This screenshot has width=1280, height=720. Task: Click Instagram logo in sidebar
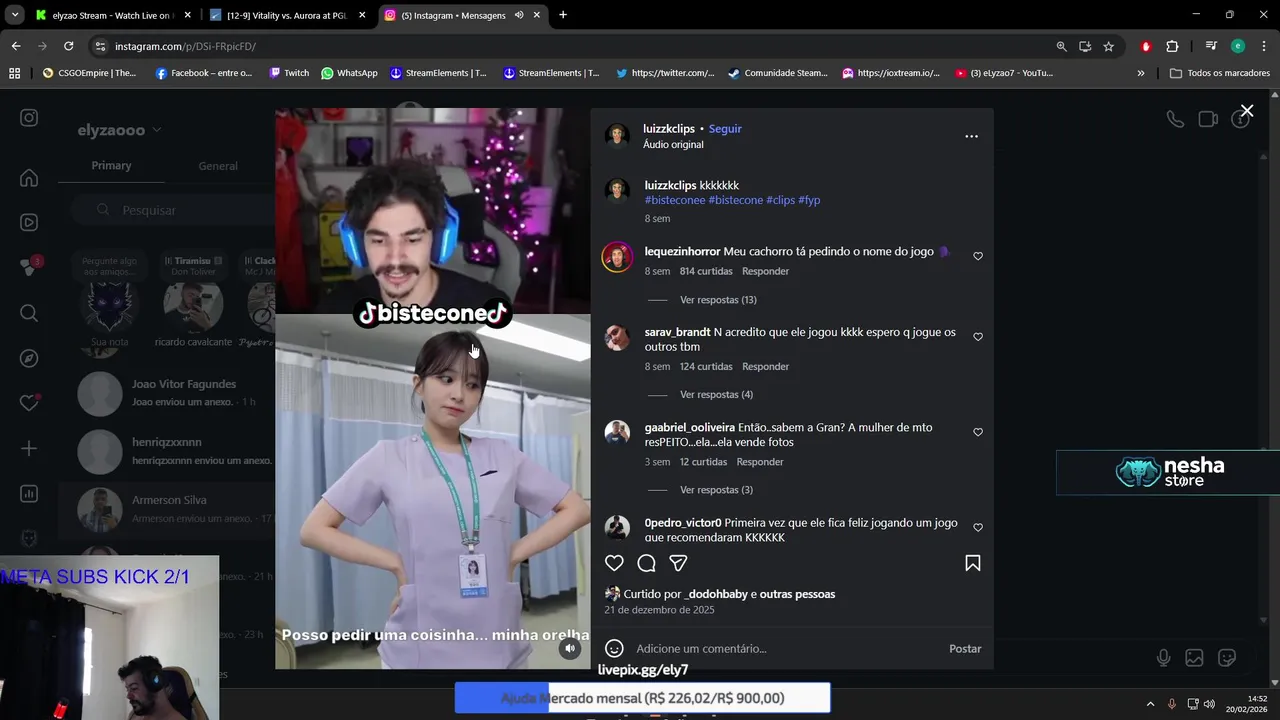pos(29,117)
